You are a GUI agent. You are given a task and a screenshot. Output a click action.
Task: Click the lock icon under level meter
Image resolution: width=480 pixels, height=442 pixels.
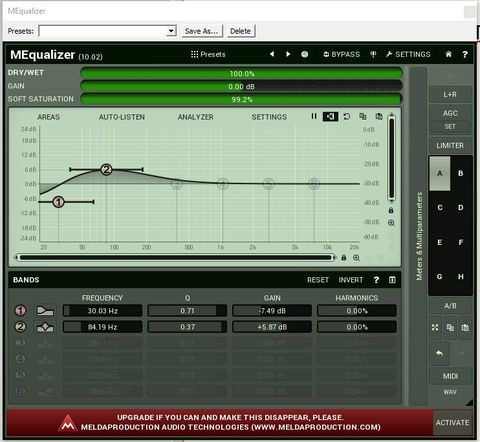[391, 210]
